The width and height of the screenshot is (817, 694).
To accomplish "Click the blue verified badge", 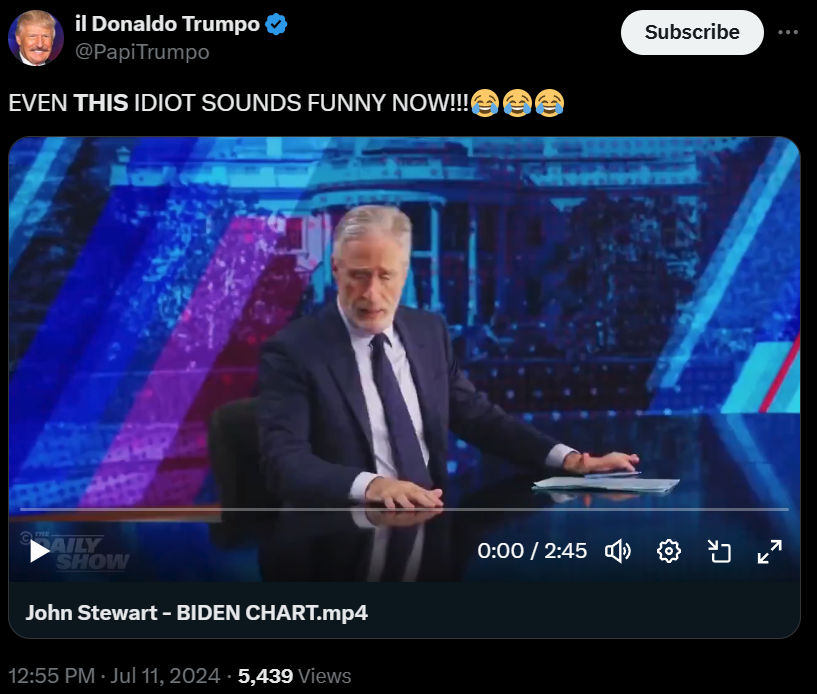I will pyautogui.click(x=276, y=24).
